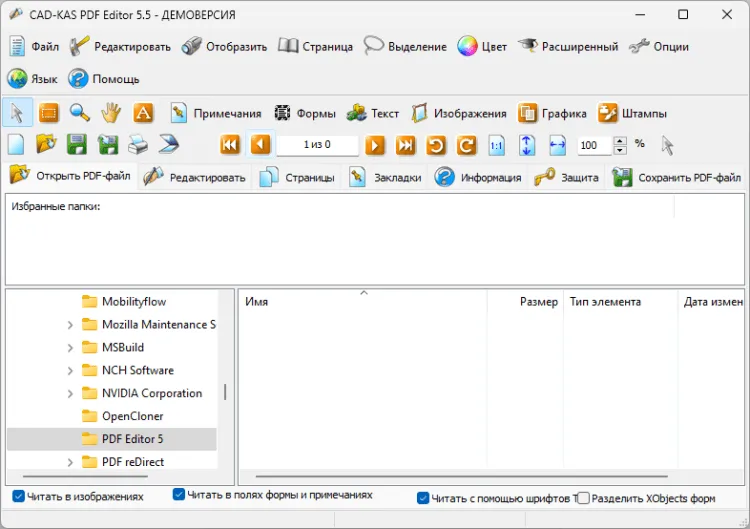
Task: Select the arrow pointer tool
Action: point(17,113)
